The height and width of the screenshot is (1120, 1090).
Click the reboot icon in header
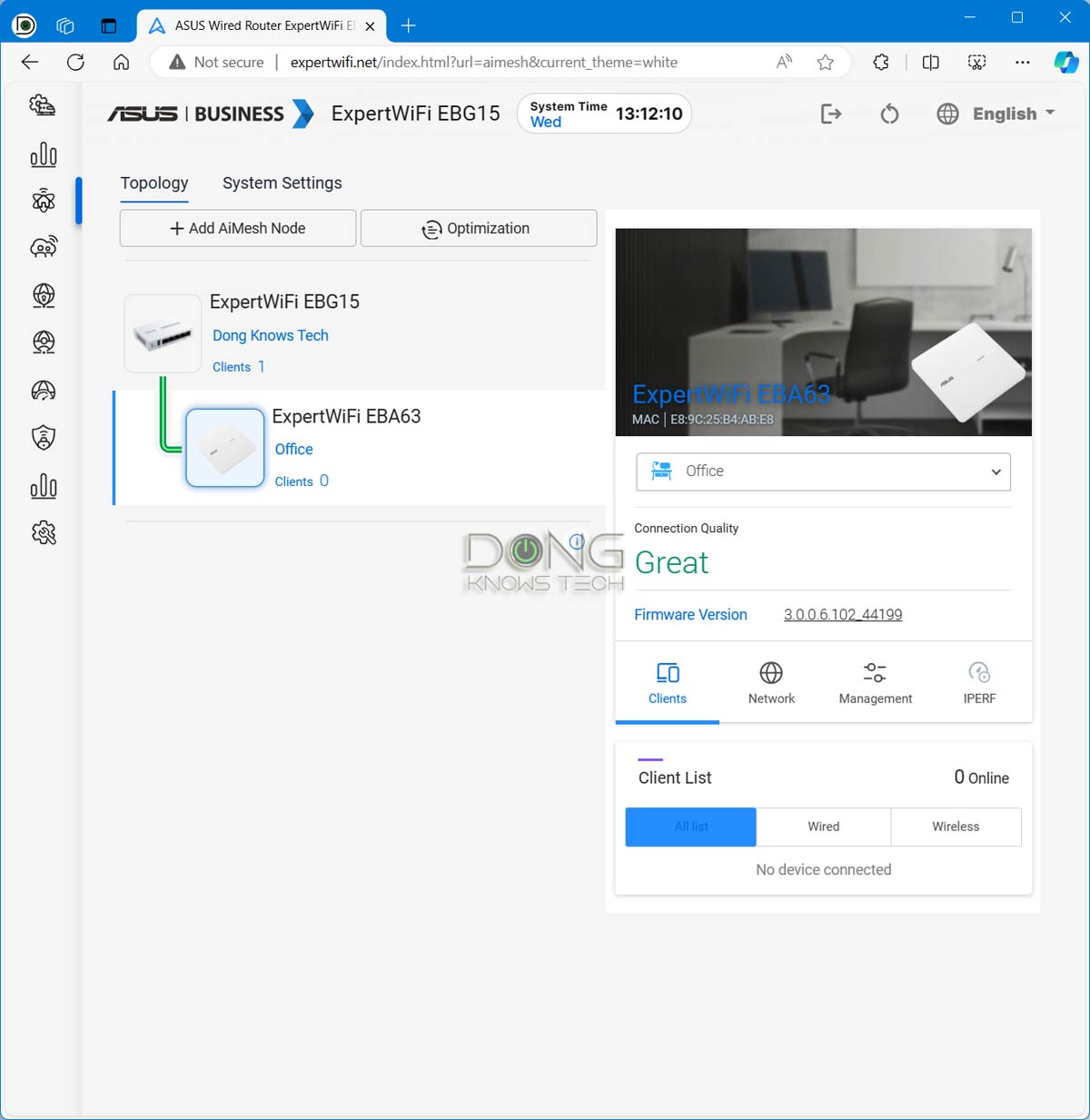click(889, 114)
